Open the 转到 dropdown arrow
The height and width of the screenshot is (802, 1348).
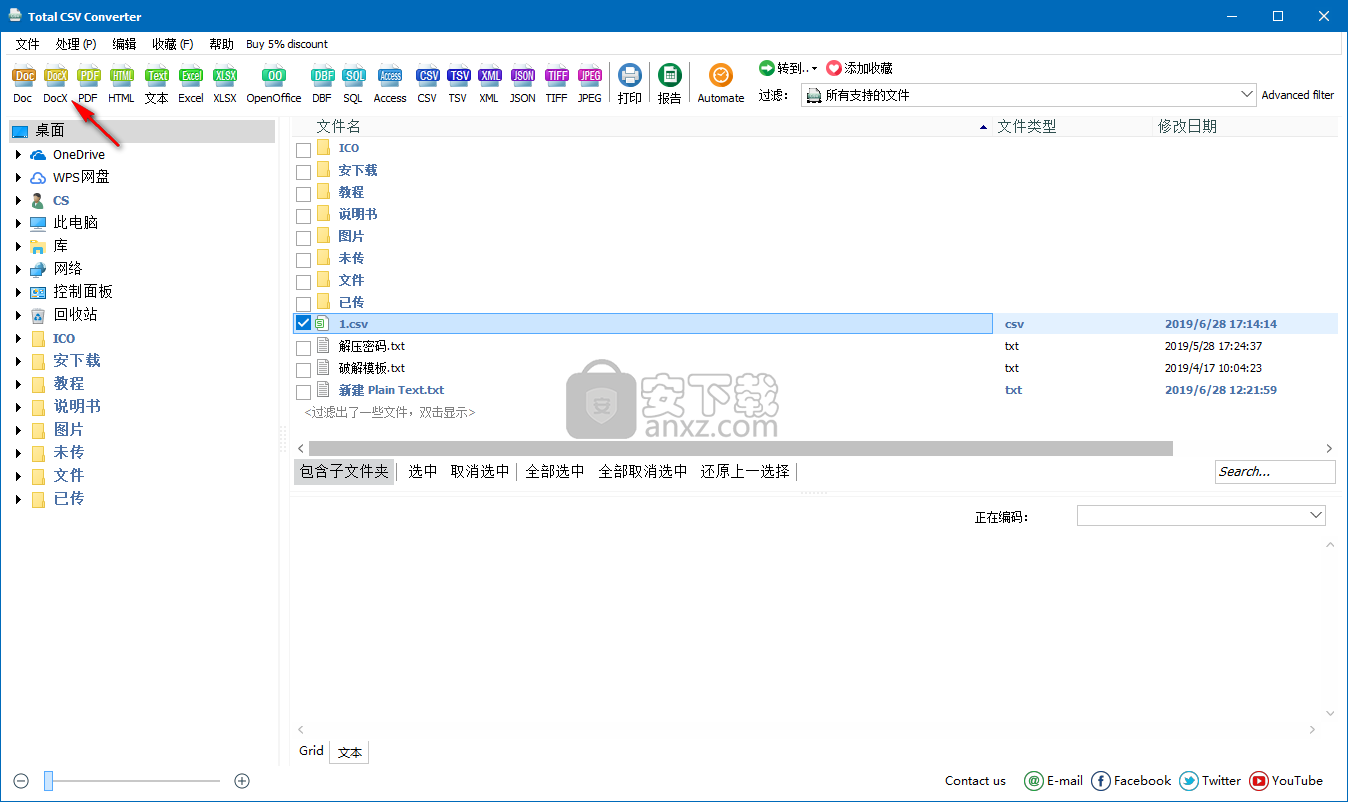tap(814, 69)
